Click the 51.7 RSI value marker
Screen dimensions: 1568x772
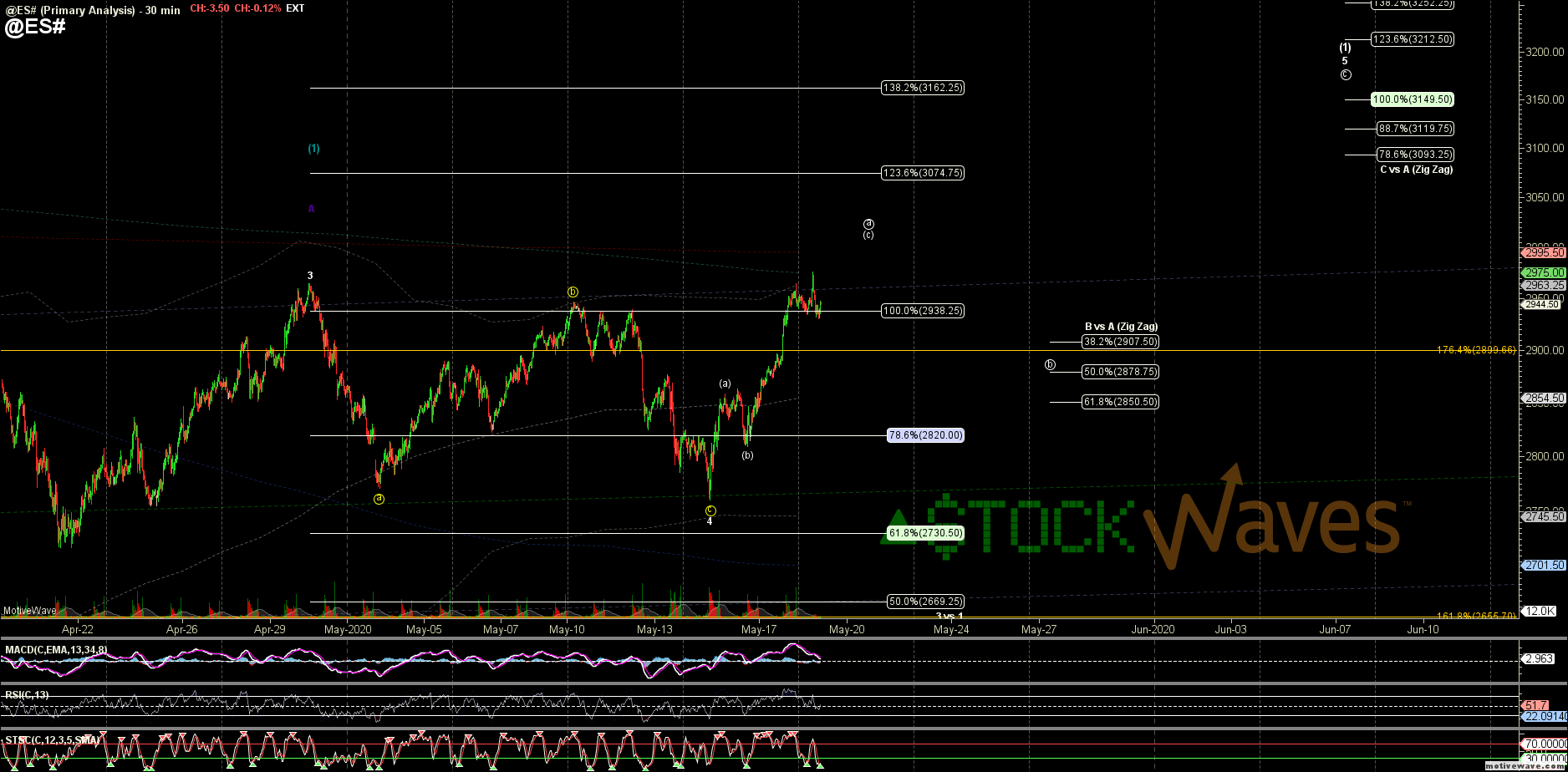[x=1535, y=706]
